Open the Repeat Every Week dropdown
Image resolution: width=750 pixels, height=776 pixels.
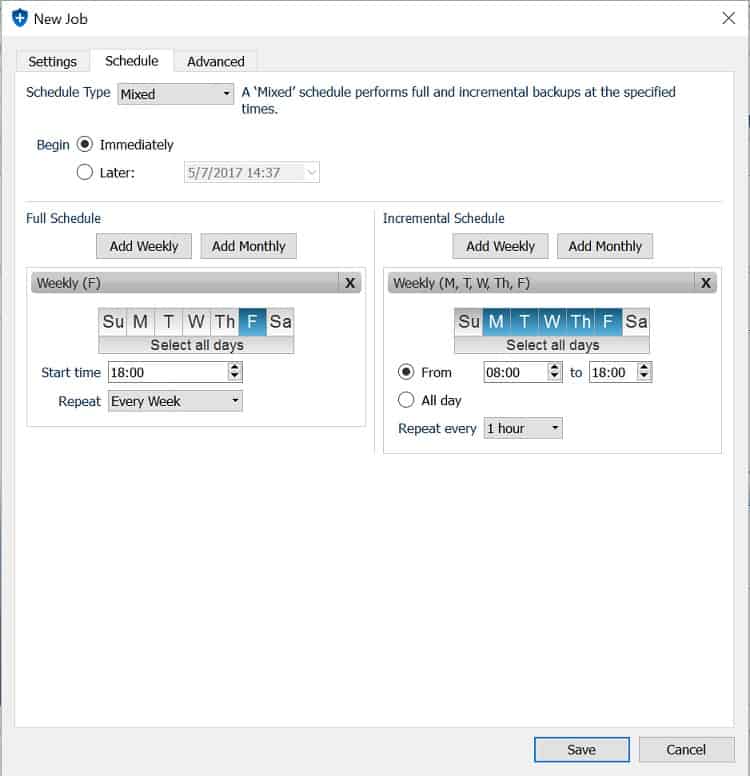point(176,401)
